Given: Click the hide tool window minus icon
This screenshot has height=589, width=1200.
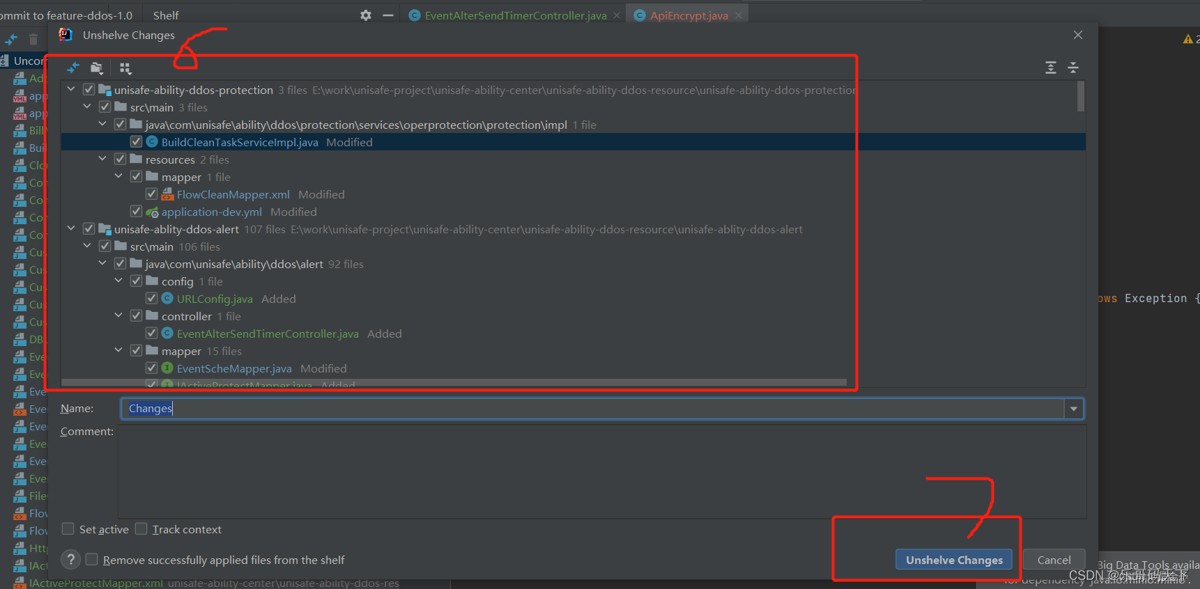Looking at the screenshot, I should 388,16.
